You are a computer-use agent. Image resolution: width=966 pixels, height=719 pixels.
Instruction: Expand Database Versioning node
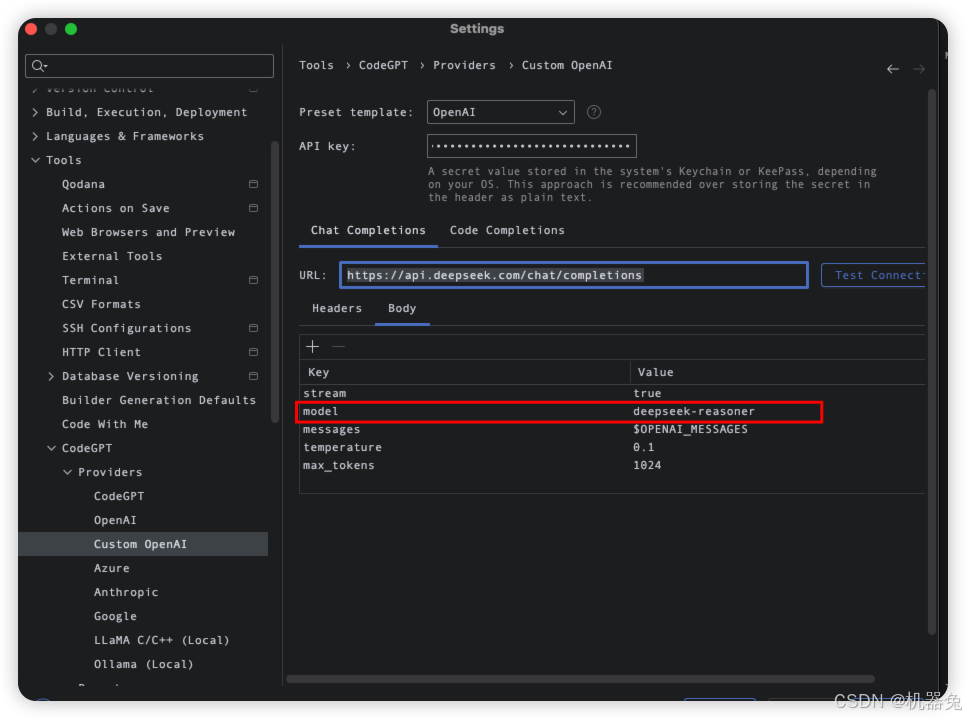coord(51,376)
